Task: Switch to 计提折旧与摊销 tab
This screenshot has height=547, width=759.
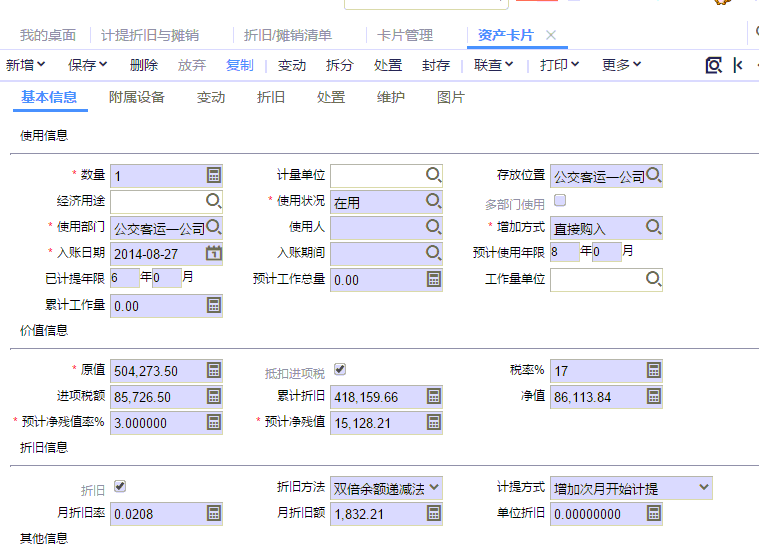Action: pos(150,35)
